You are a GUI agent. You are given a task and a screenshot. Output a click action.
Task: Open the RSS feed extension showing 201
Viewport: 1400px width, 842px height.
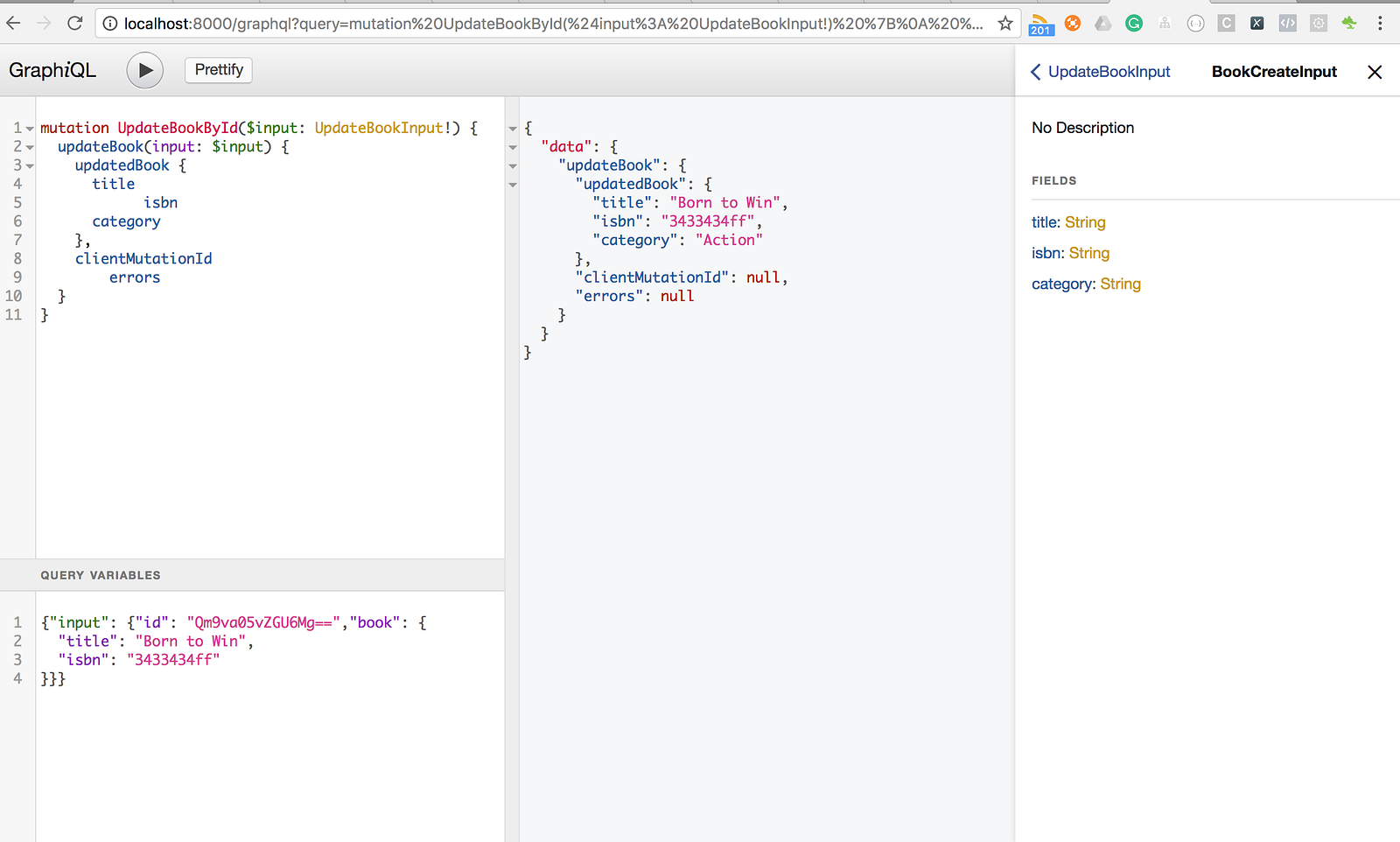[1040, 25]
